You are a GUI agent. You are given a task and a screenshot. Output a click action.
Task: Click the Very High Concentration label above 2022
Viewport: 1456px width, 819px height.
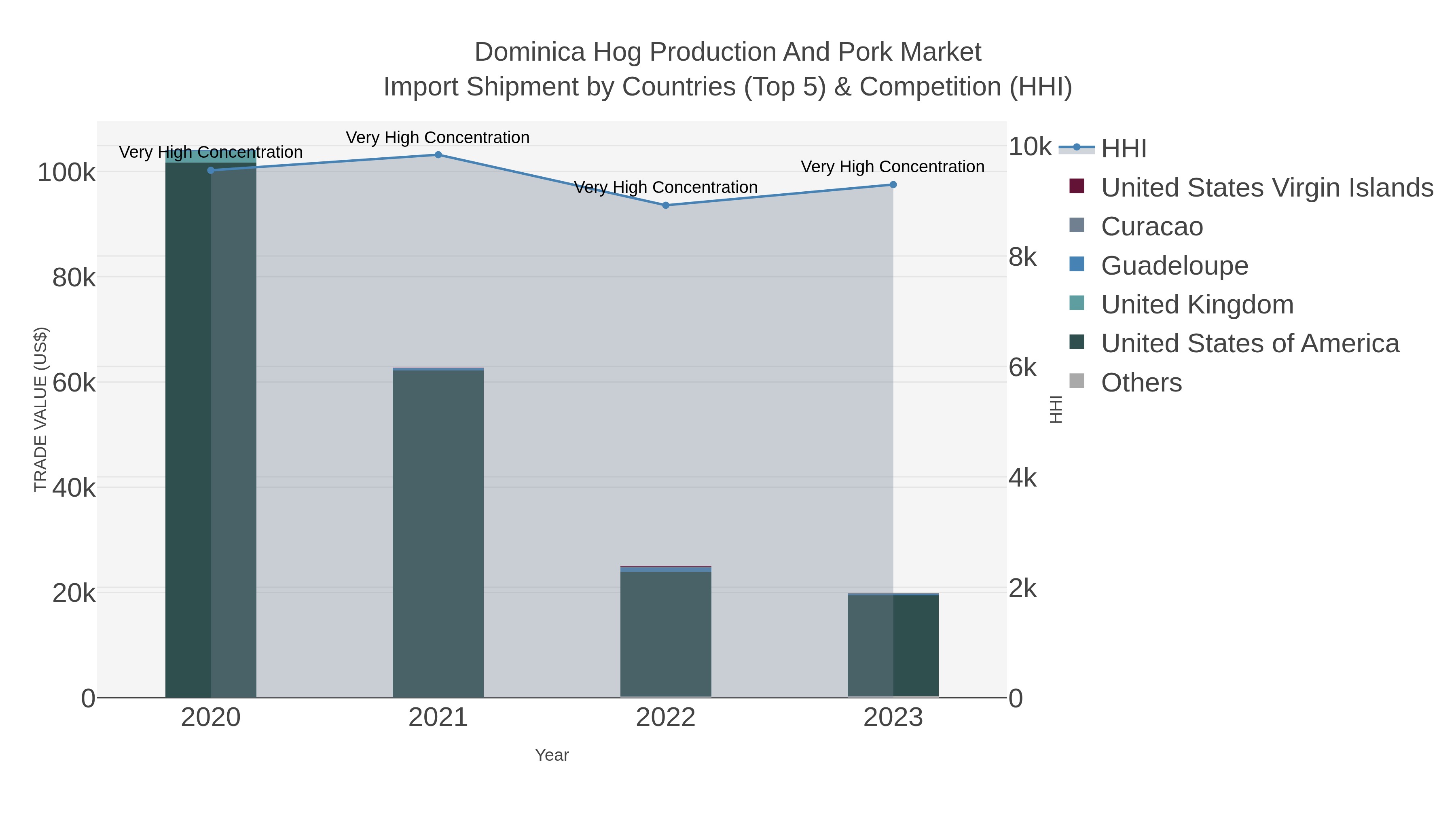point(666,187)
